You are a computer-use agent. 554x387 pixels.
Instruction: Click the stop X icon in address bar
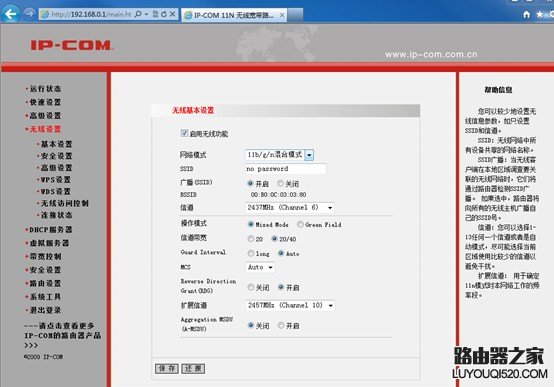(x=172, y=14)
